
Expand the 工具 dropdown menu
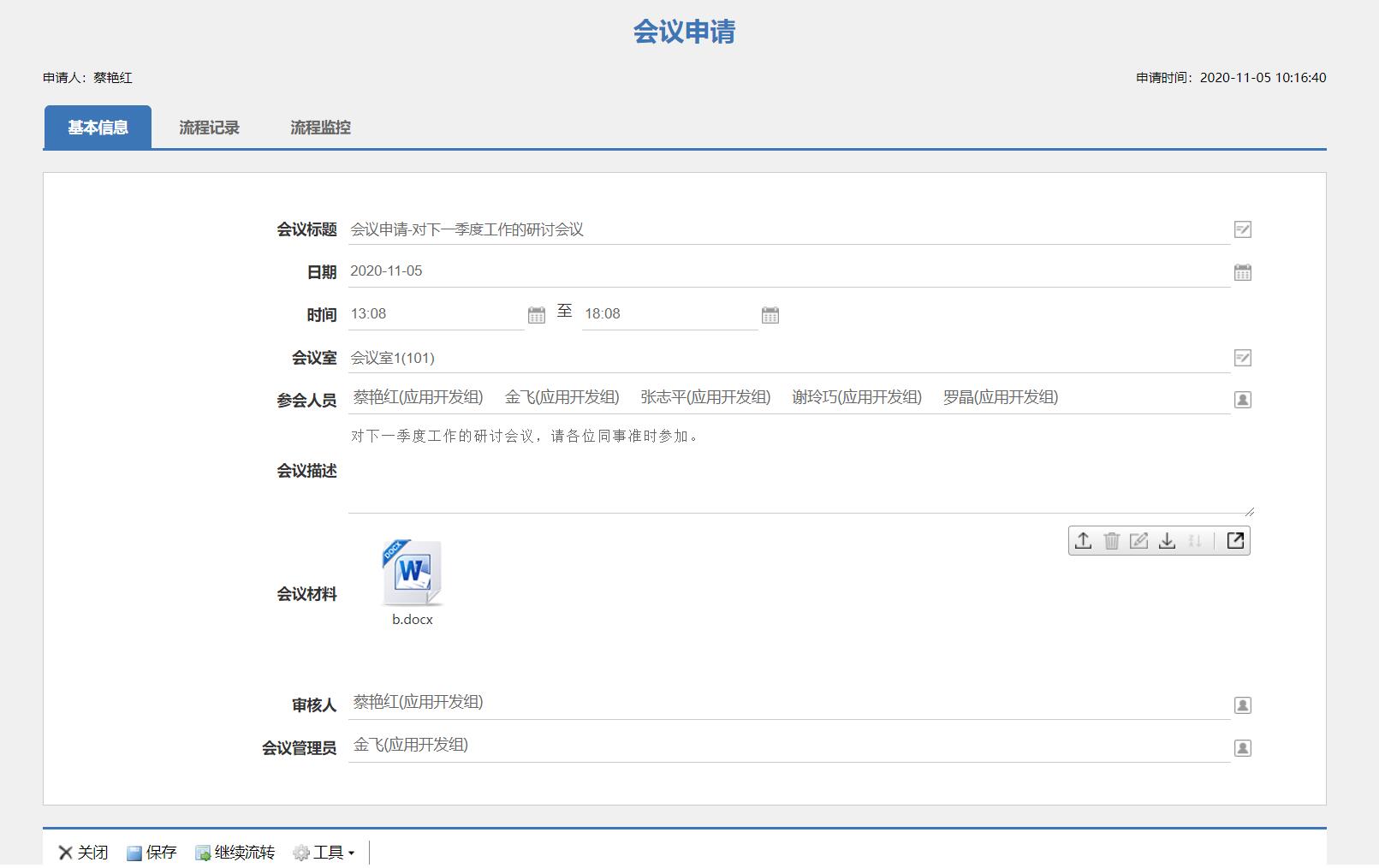point(324,853)
